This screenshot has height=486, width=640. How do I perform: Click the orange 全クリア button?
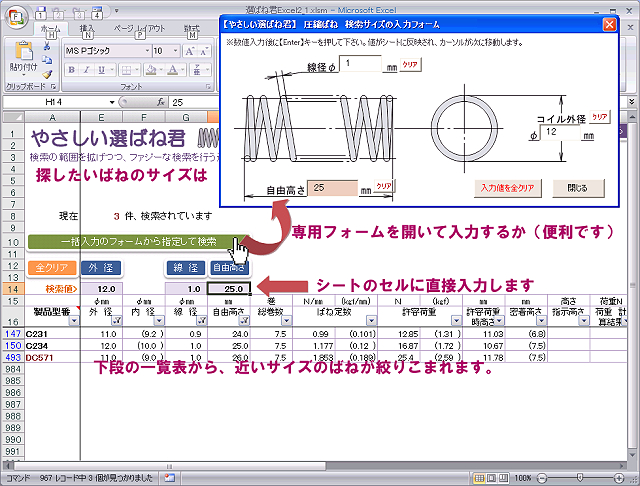50,268
